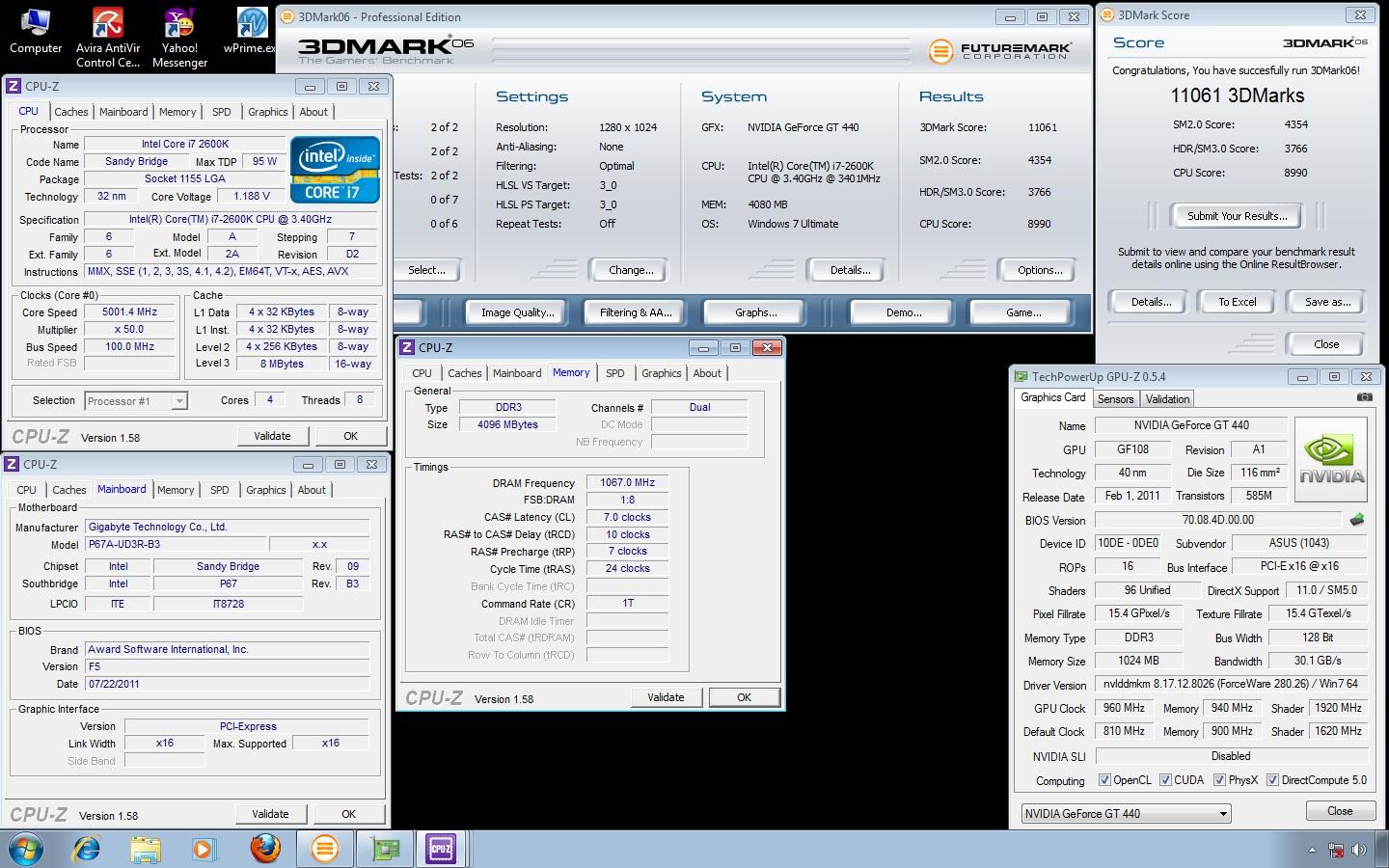
Task: Open the Validation tab in GPU-Z
Action: (1167, 399)
